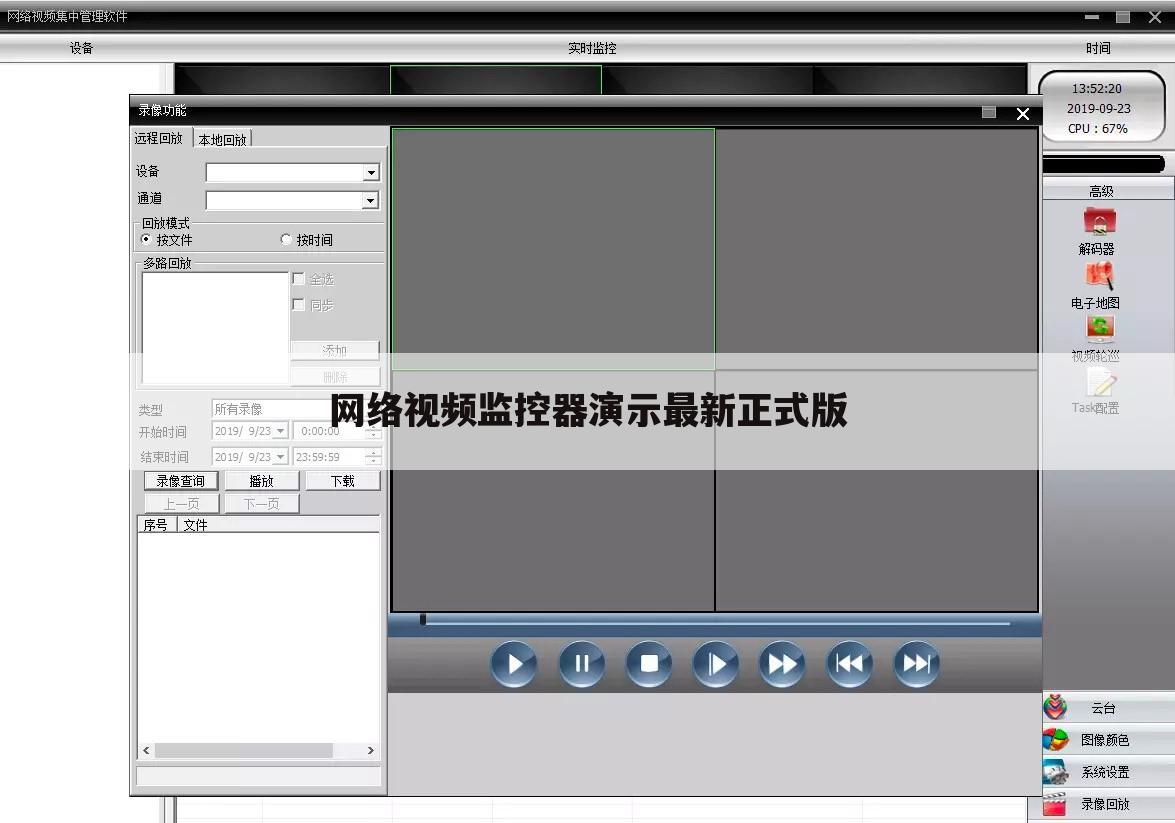Click the PTZ (云台) icon
Screen dimensions: 1175x823
click(1055, 707)
